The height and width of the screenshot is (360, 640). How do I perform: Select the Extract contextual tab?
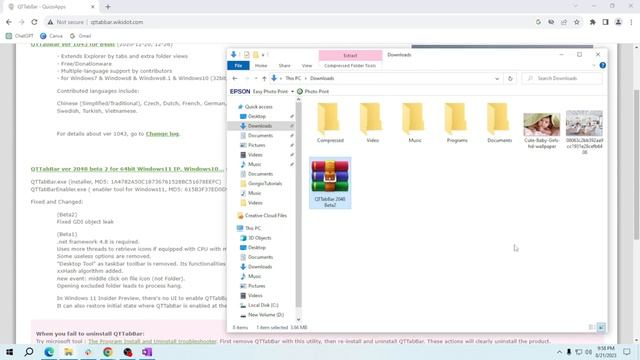350,55
